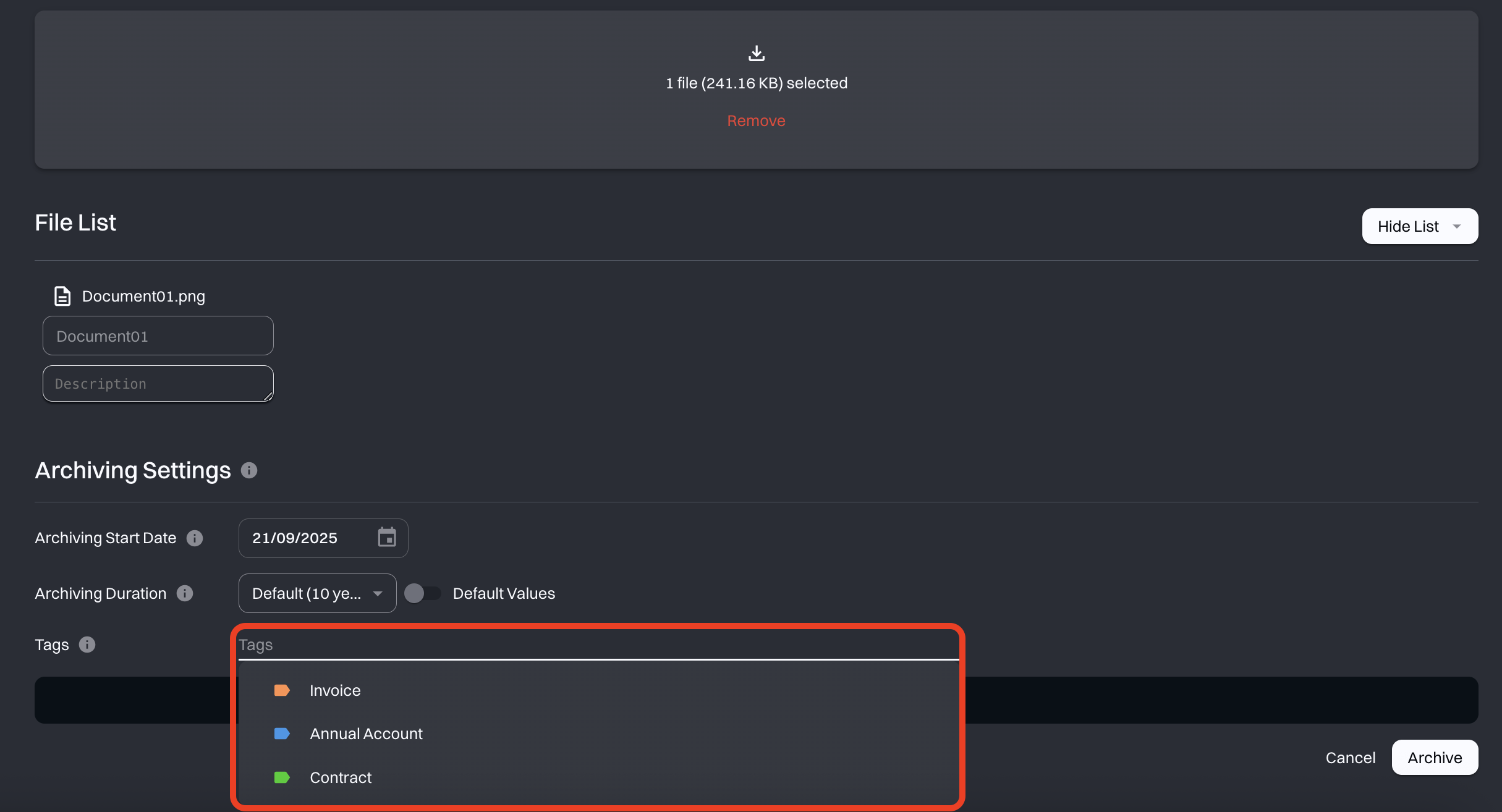This screenshot has width=1502, height=812.
Task: Click the orange Invoice tag icon
Action: (282, 690)
